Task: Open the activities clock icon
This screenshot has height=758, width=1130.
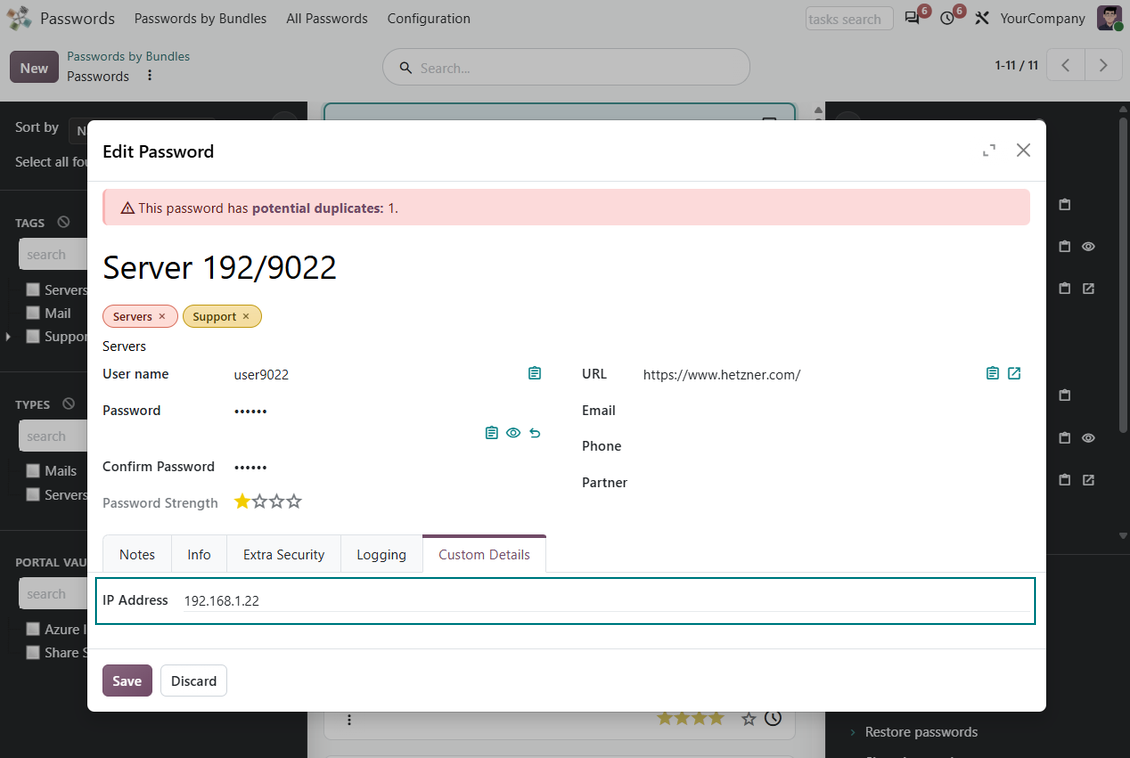Action: tap(947, 18)
